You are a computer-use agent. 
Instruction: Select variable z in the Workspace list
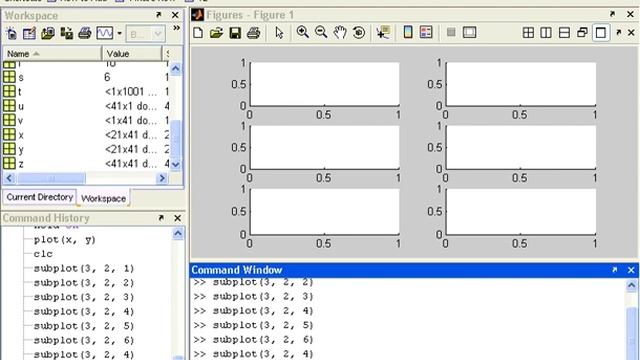(86, 164)
